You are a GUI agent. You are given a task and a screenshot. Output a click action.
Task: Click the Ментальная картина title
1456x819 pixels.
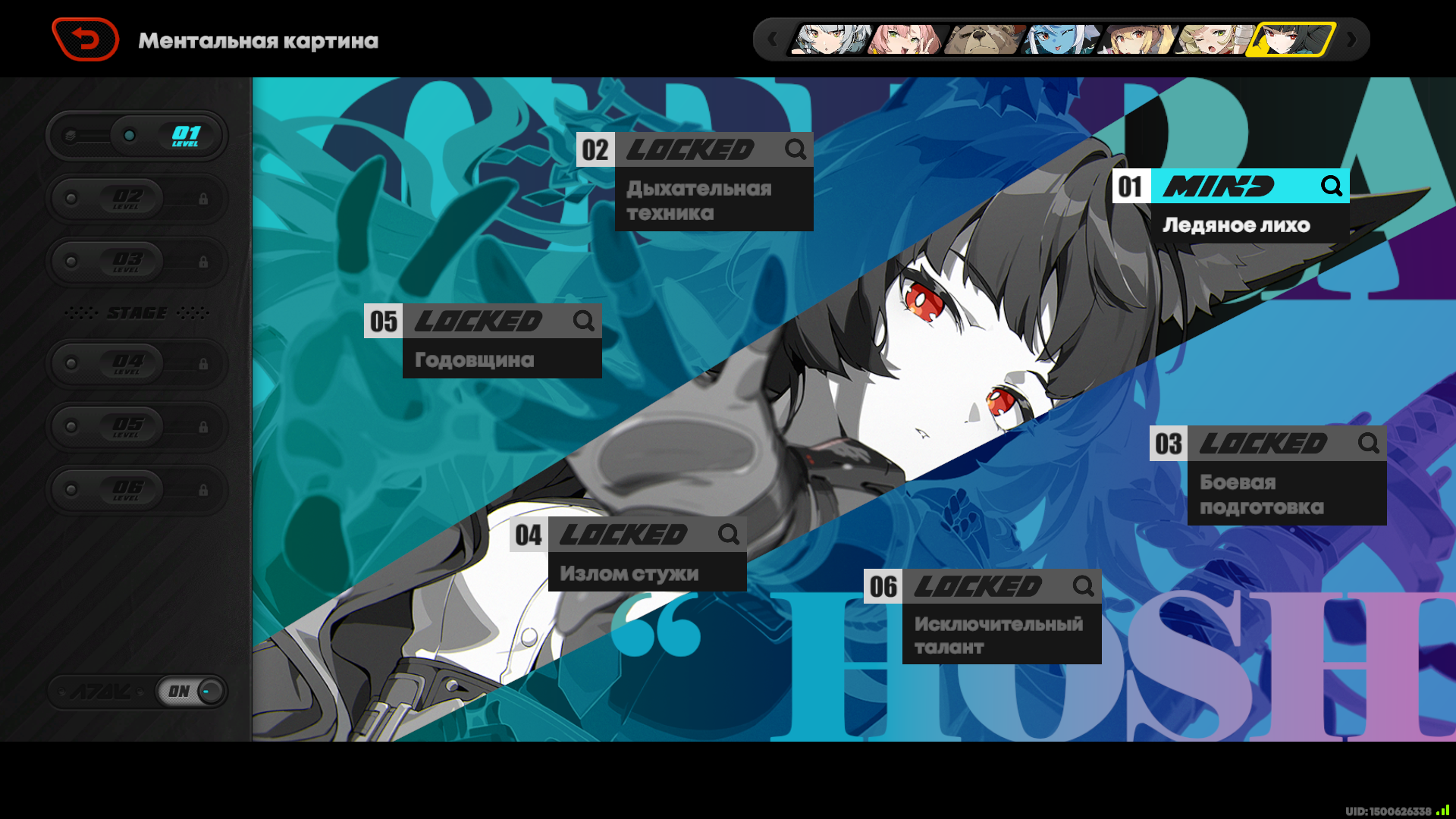click(x=258, y=40)
